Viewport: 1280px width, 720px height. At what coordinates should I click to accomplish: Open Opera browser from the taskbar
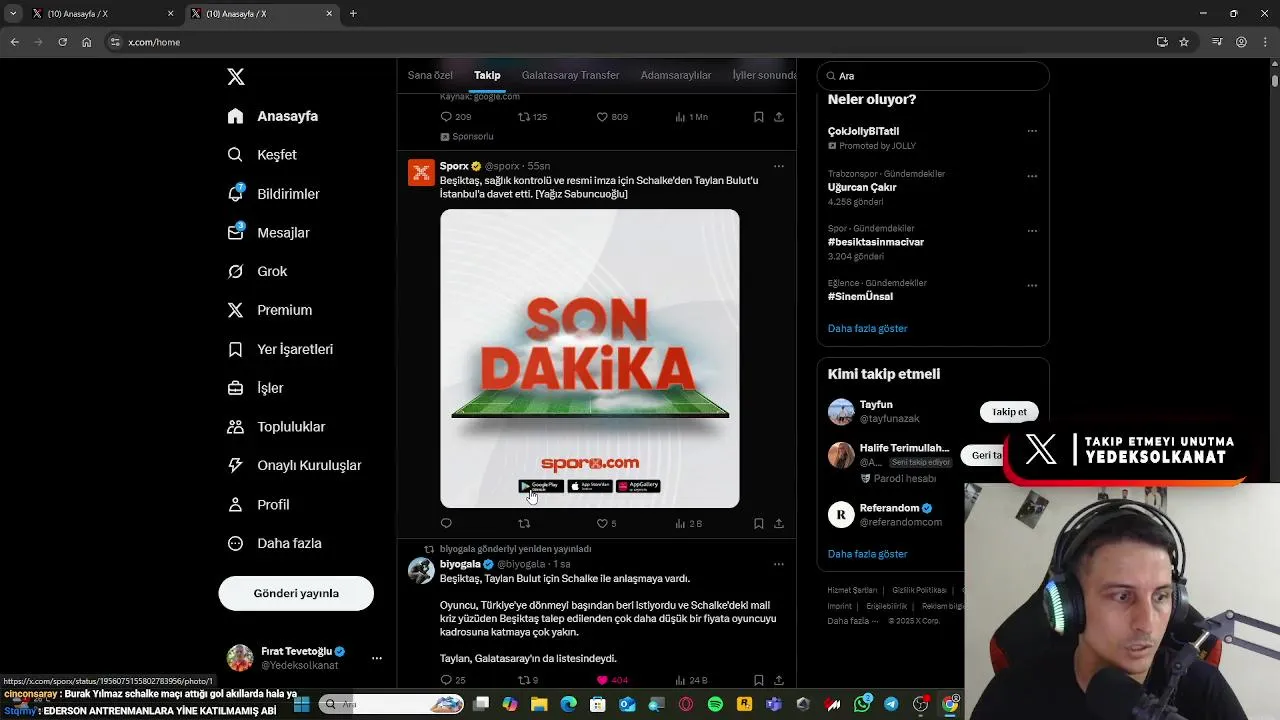(686, 704)
